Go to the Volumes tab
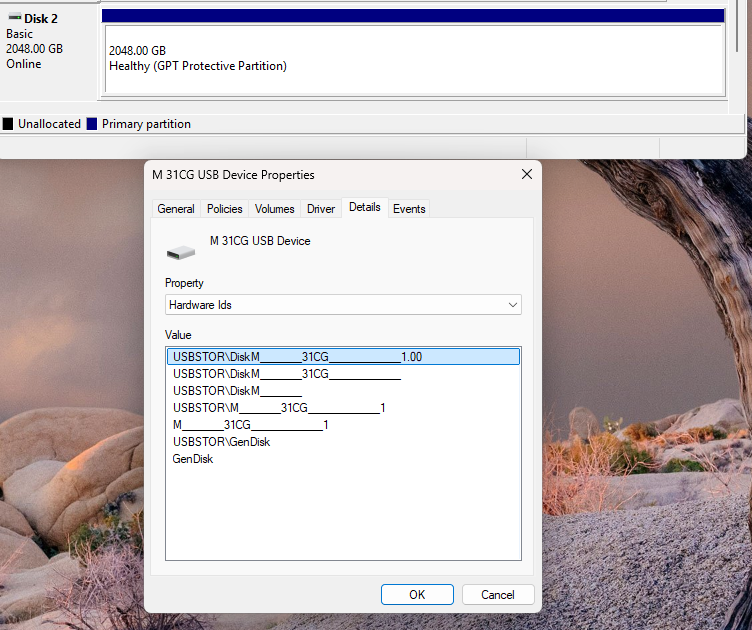 [x=274, y=209]
